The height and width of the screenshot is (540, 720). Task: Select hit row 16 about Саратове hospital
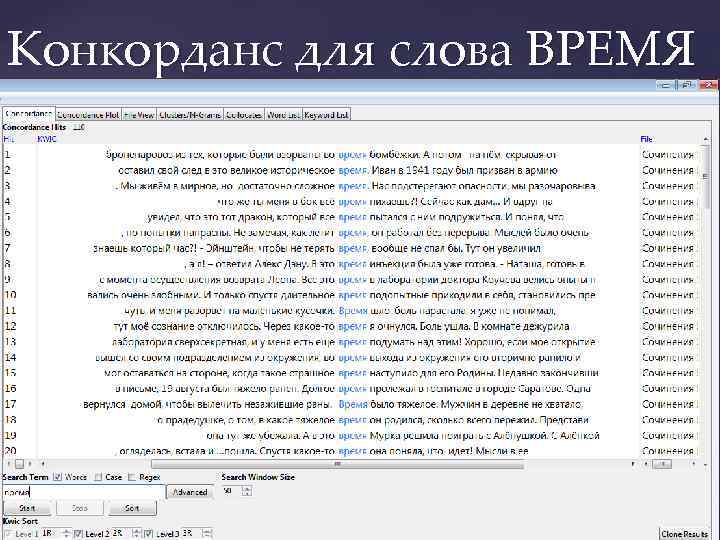click(x=351, y=389)
